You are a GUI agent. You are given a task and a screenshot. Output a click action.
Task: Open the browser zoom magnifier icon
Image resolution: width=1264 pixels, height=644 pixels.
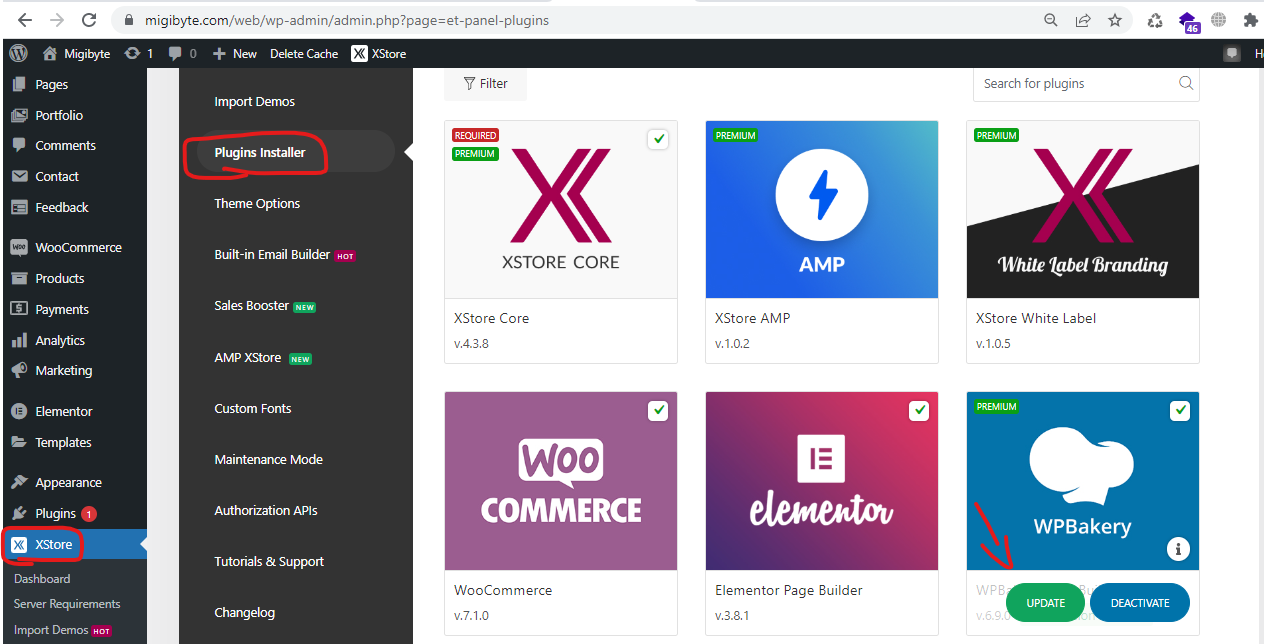point(1051,20)
